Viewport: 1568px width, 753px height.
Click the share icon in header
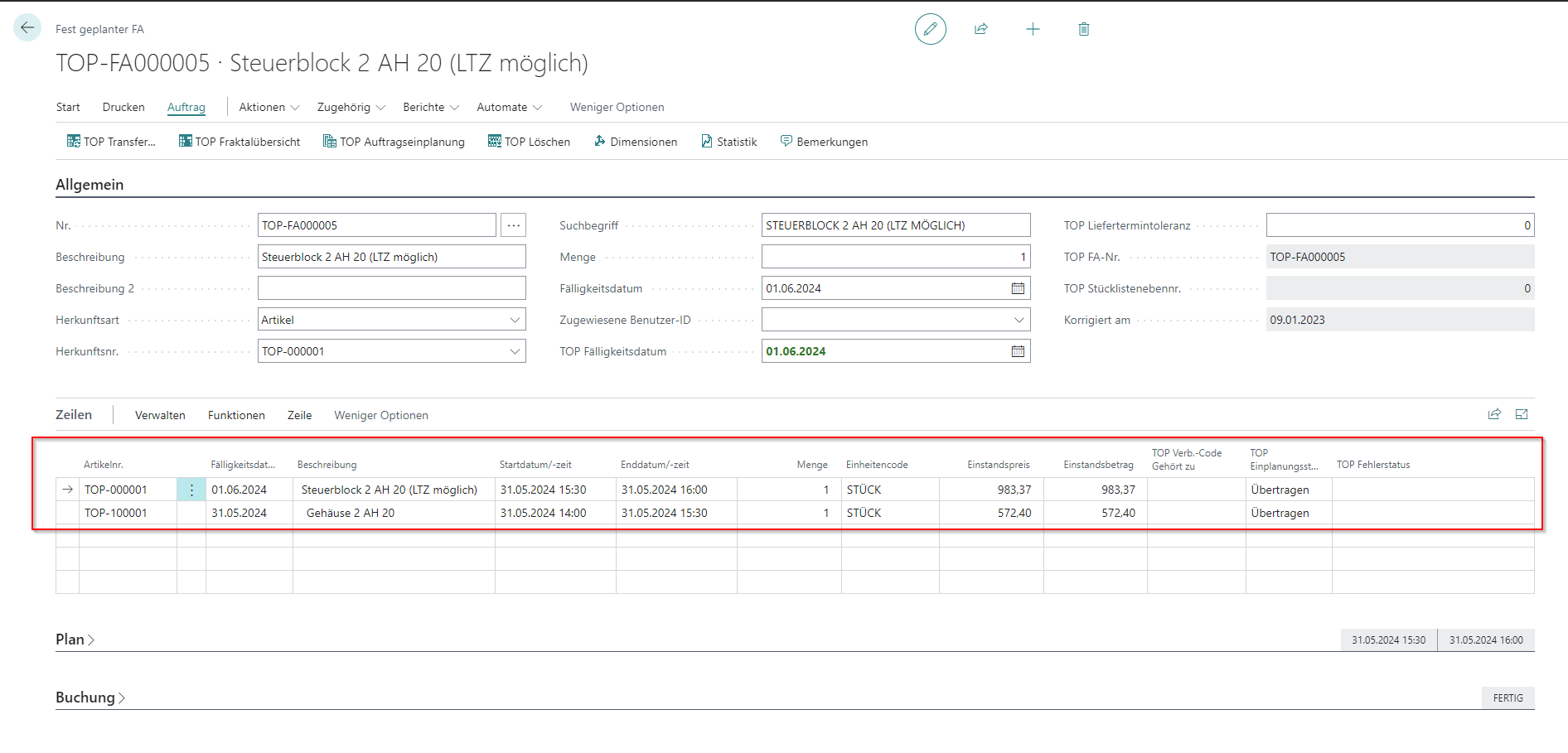tap(981, 29)
